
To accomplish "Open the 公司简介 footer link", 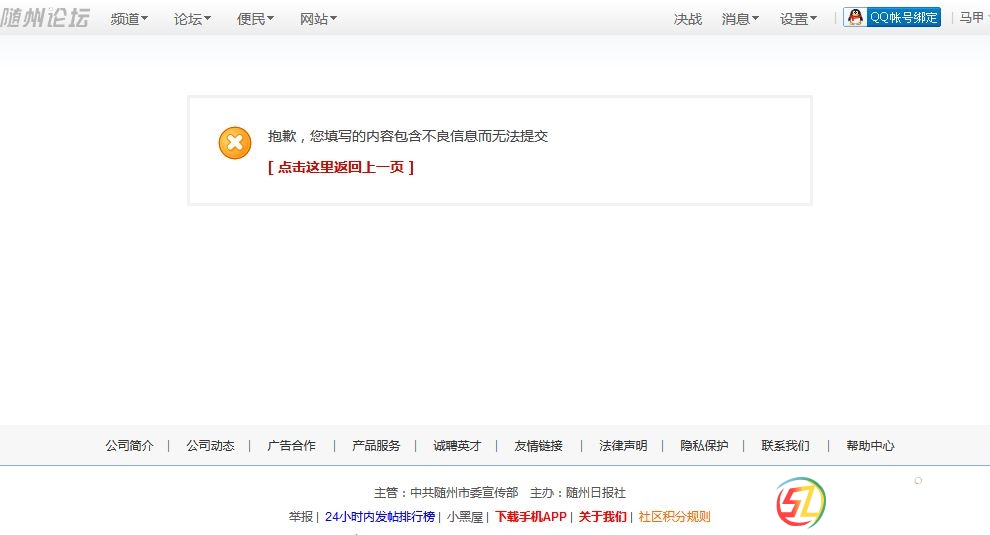I will (x=130, y=446).
